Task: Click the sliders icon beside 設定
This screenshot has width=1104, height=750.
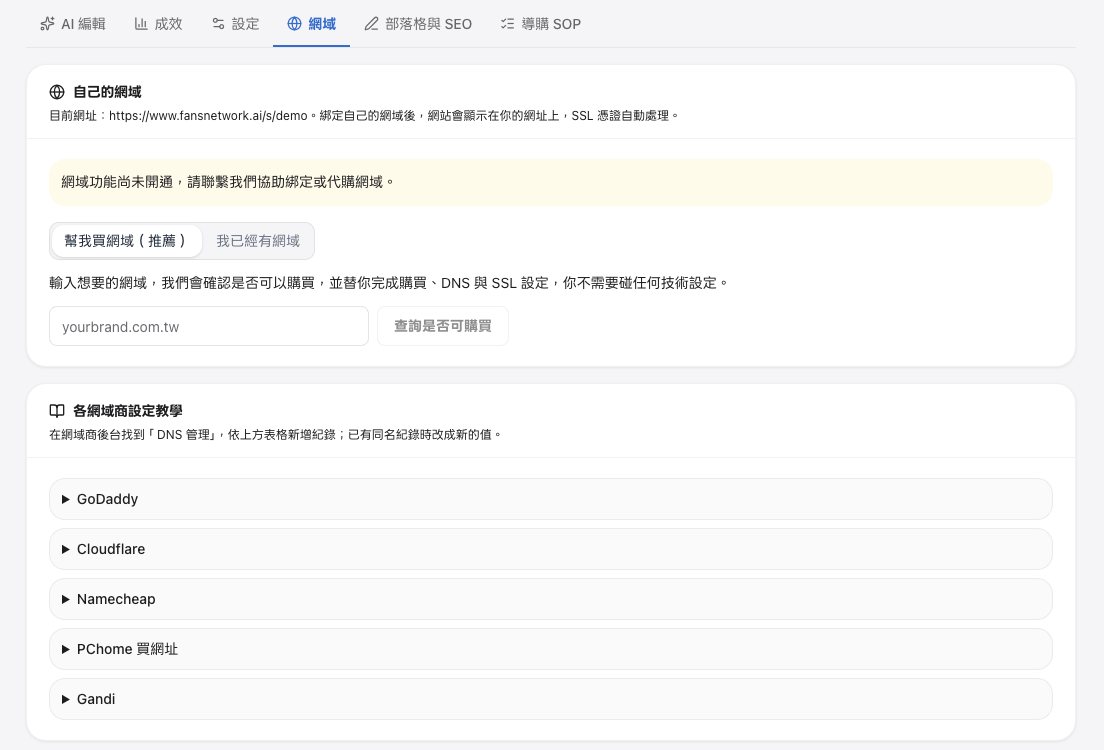Action: [x=218, y=24]
